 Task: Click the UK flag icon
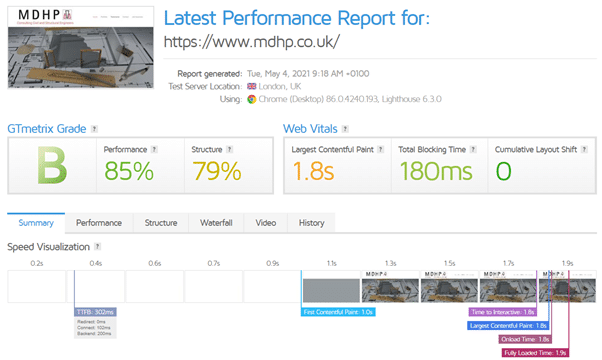(x=251, y=86)
